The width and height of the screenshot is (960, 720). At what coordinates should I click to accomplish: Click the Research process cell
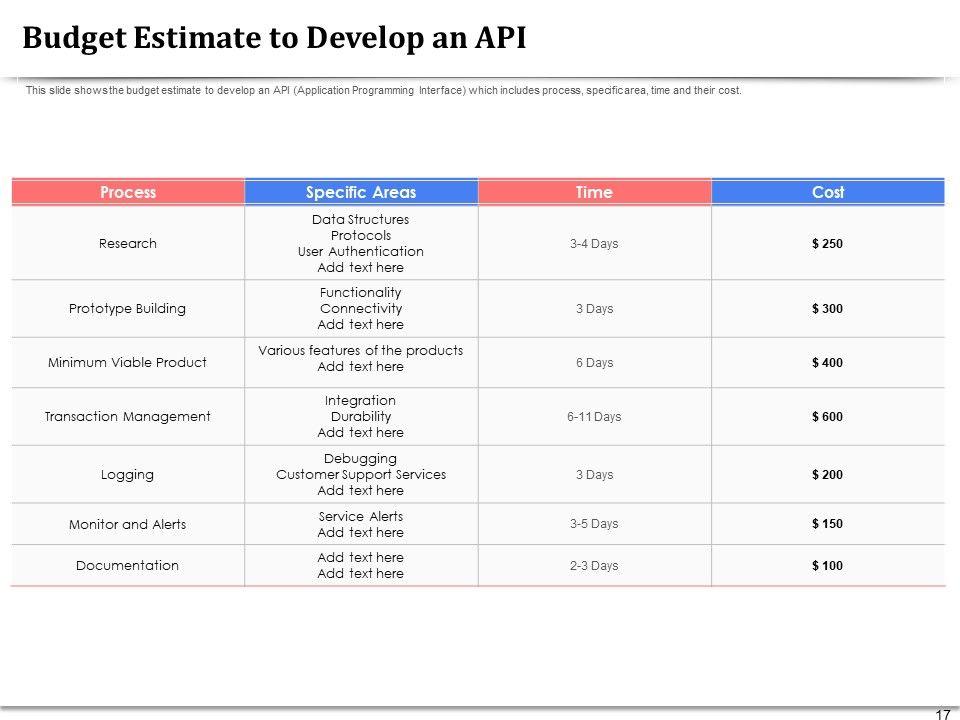(x=128, y=243)
